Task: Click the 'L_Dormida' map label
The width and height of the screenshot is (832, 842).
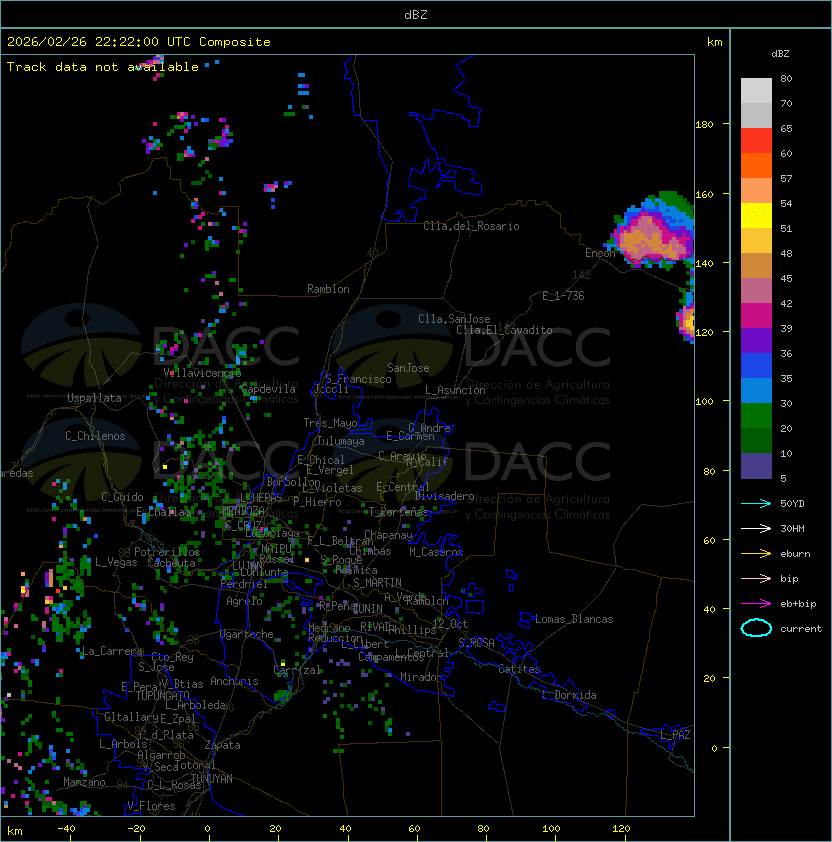Action: (569, 695)
